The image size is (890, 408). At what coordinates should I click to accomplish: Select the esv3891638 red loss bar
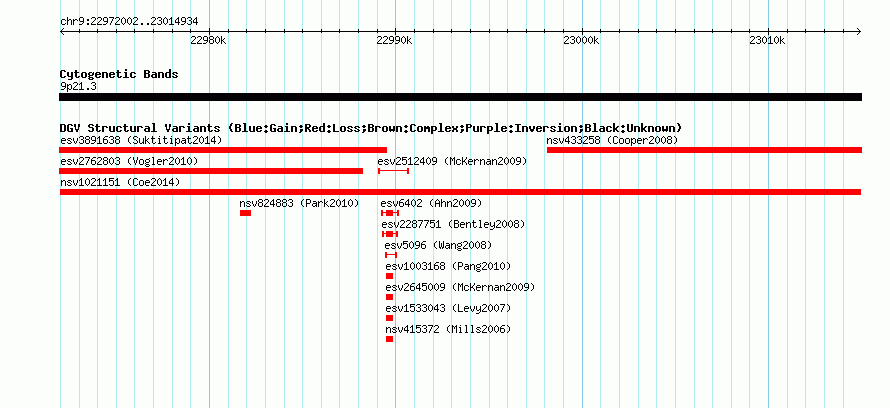click(x=223, y=150)
